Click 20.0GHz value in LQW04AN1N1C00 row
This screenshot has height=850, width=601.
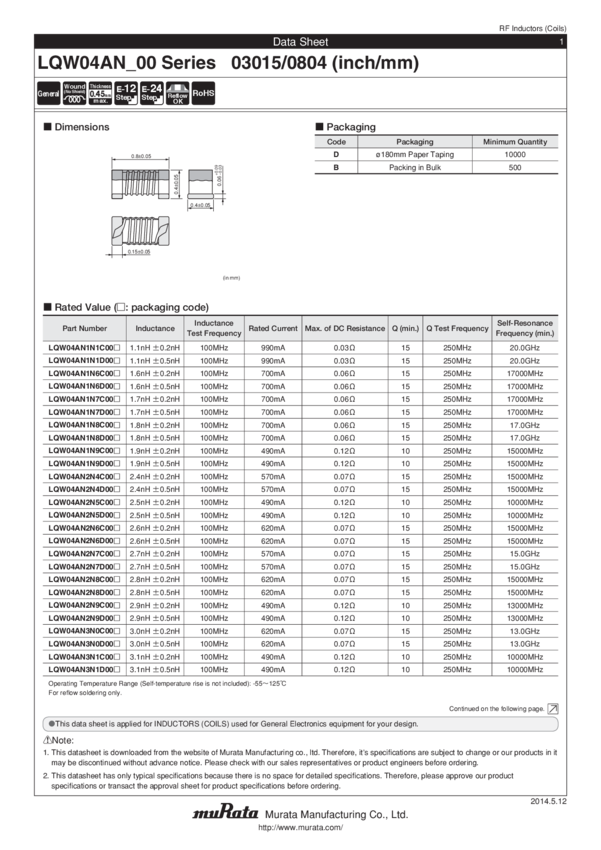pos(525,348)
